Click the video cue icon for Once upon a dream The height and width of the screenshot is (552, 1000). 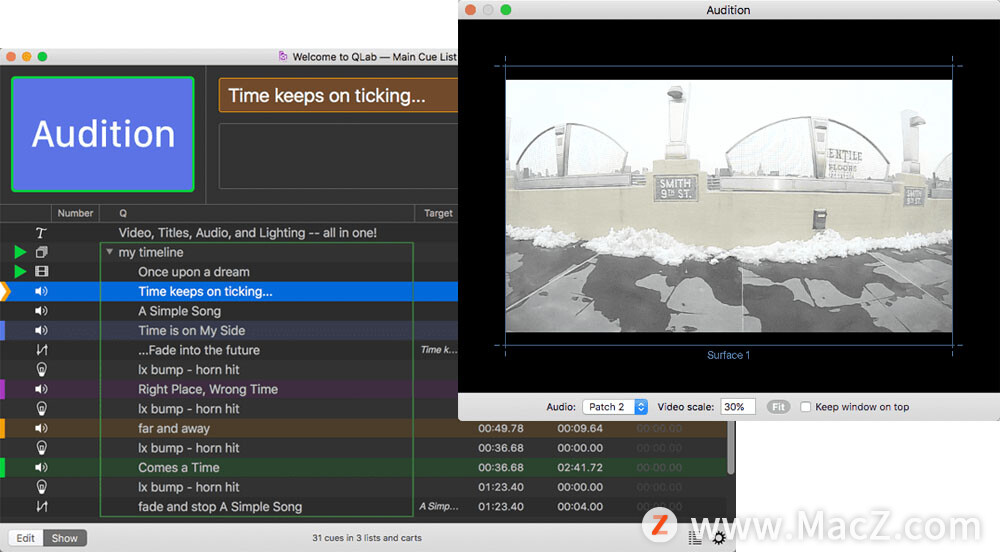(x=41, y=272)
